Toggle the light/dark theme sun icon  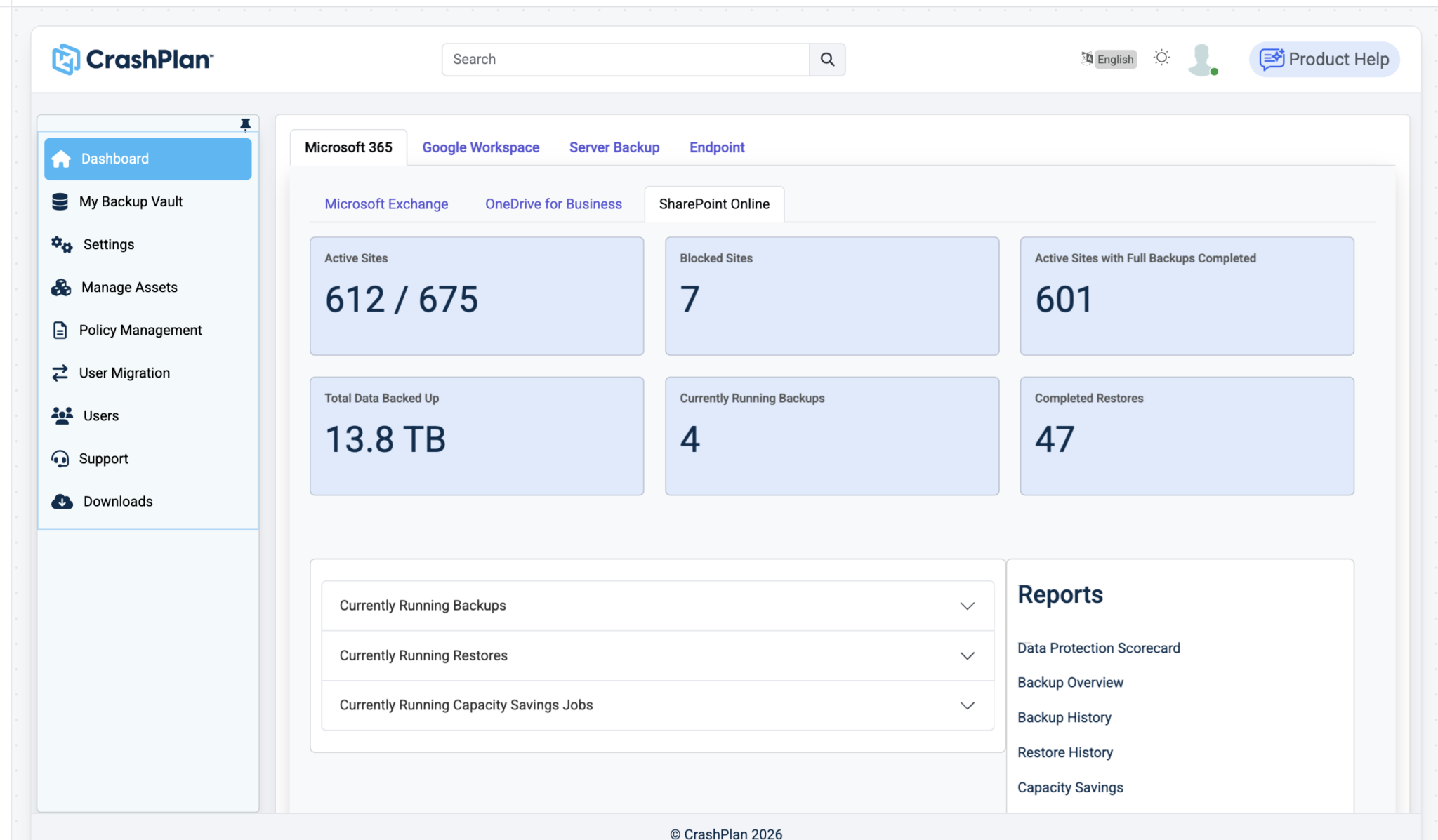pyautogui.click(x=1161, y=58)
